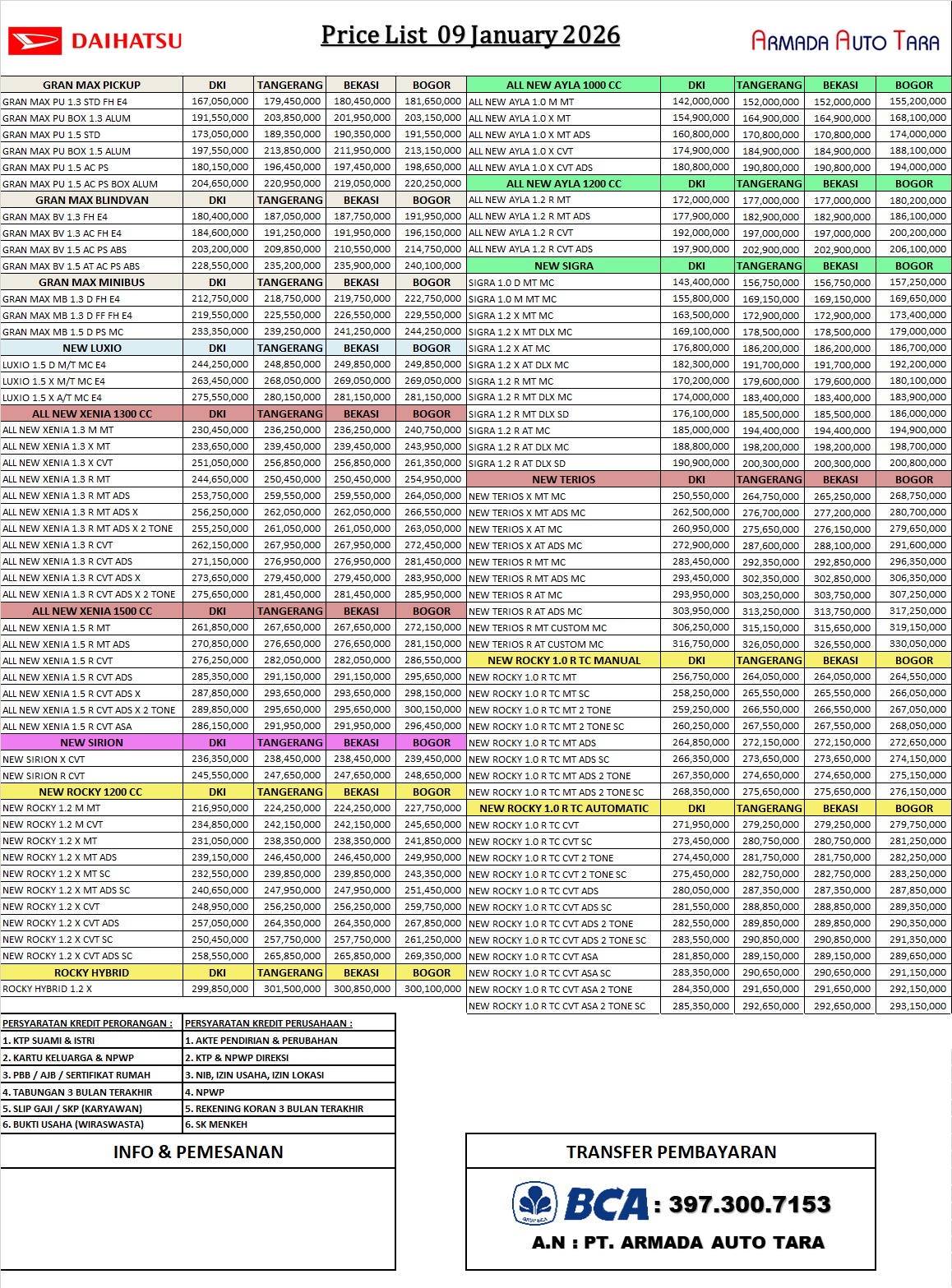Click DKI price 299,850,000 for Rocky Hybrid

(x=220, y=989)
